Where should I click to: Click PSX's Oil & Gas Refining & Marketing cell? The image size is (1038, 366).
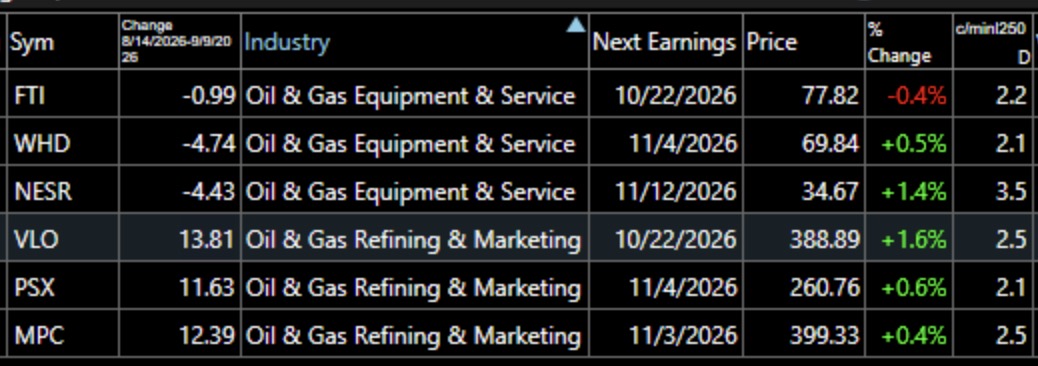(415, 288)
